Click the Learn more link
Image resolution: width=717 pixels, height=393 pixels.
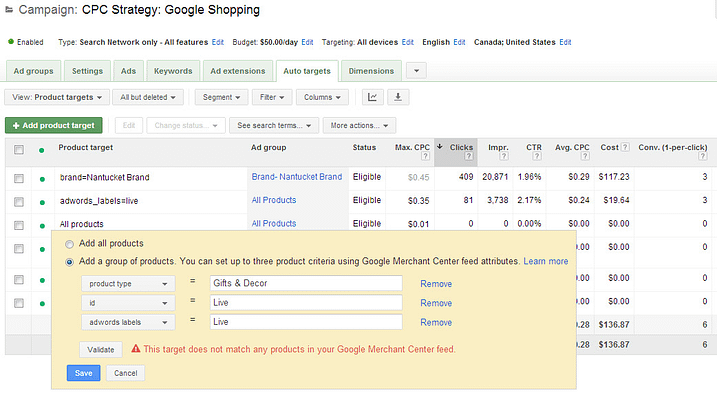pos(546,261)
